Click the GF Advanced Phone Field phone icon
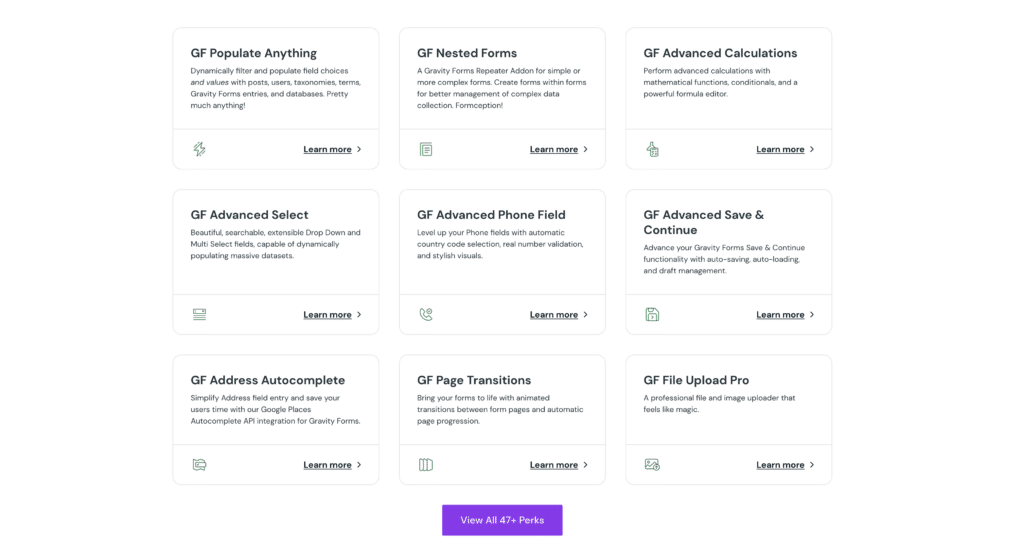 pyautogui.click(x=426, y=314)
